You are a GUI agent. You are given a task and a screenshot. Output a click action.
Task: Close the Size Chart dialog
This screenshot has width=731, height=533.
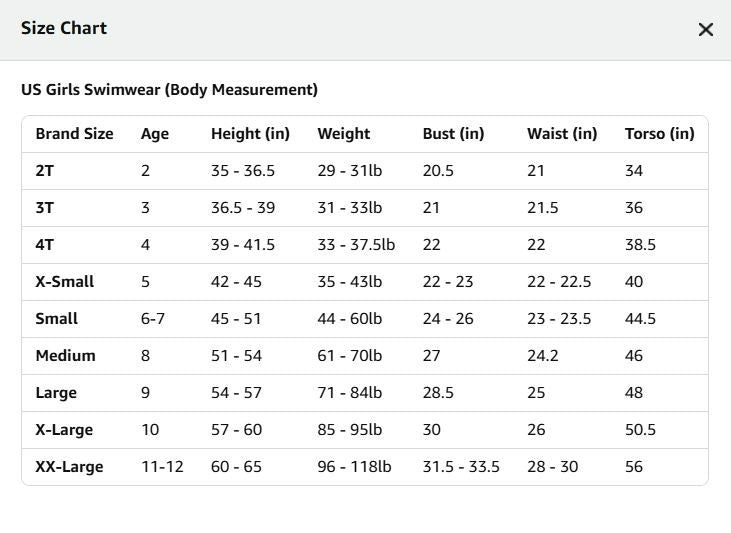[705, 29]
